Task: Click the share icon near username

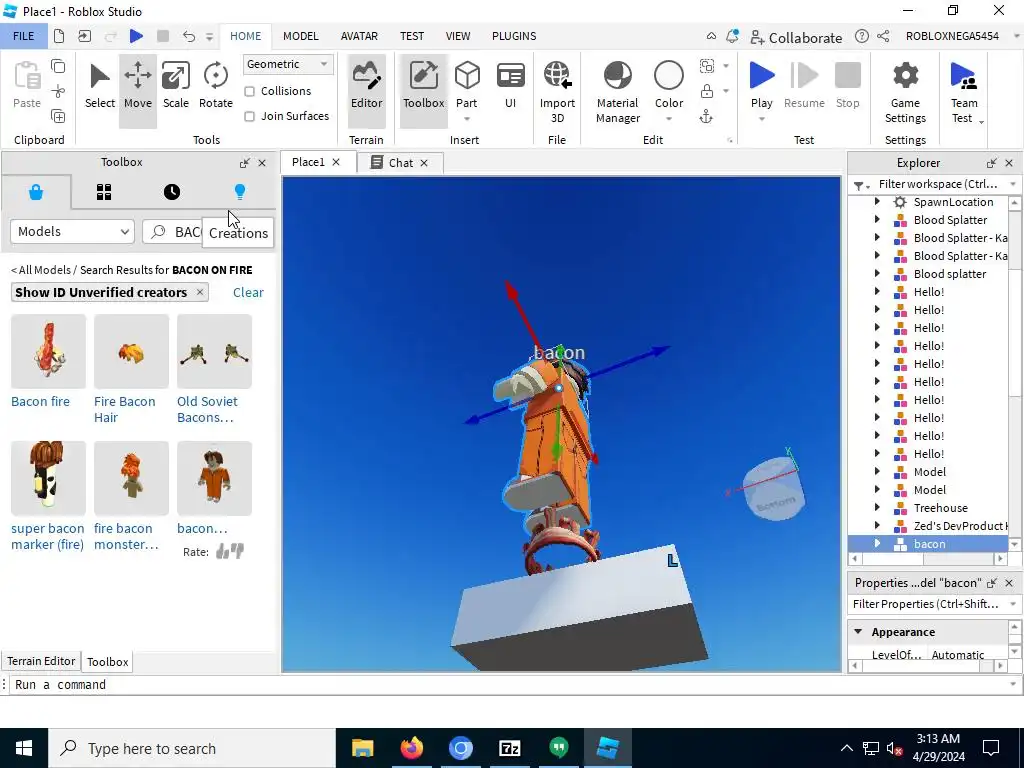Action: [883, 36]
